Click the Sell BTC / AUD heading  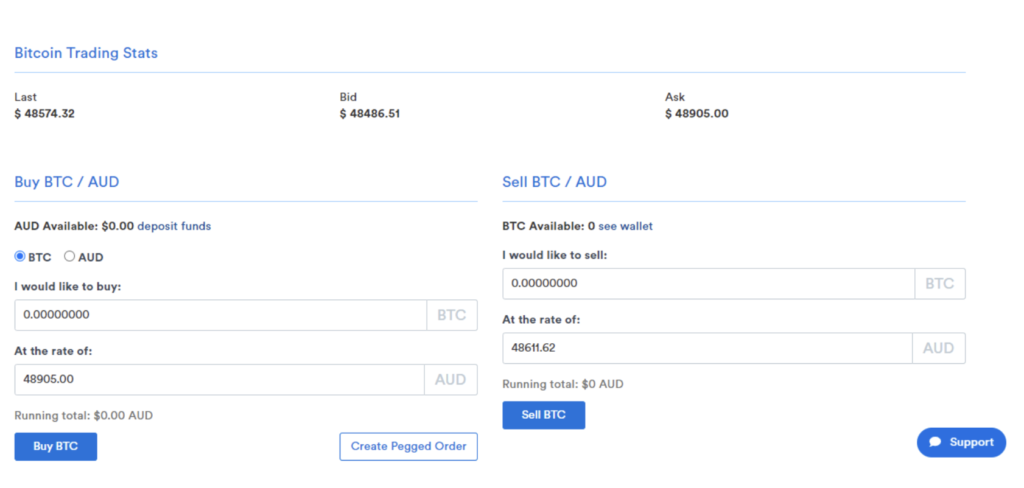point(554,182)
